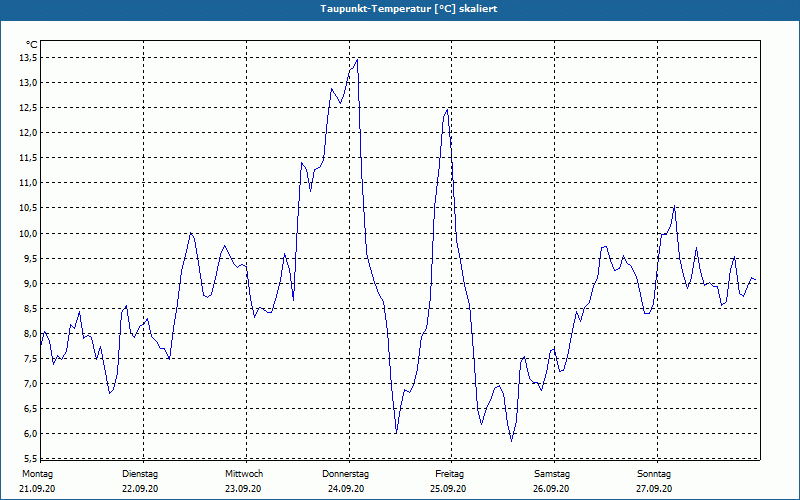Select the 25.09.20 date label
The height and width of the screenshot is (500, 800).
click(x=448, y=489)
